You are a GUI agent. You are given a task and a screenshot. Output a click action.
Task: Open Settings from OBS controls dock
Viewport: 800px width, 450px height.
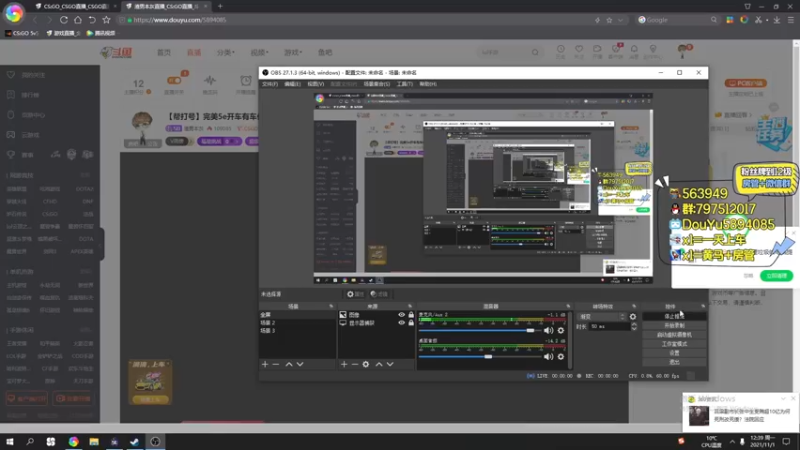(674, 353)
